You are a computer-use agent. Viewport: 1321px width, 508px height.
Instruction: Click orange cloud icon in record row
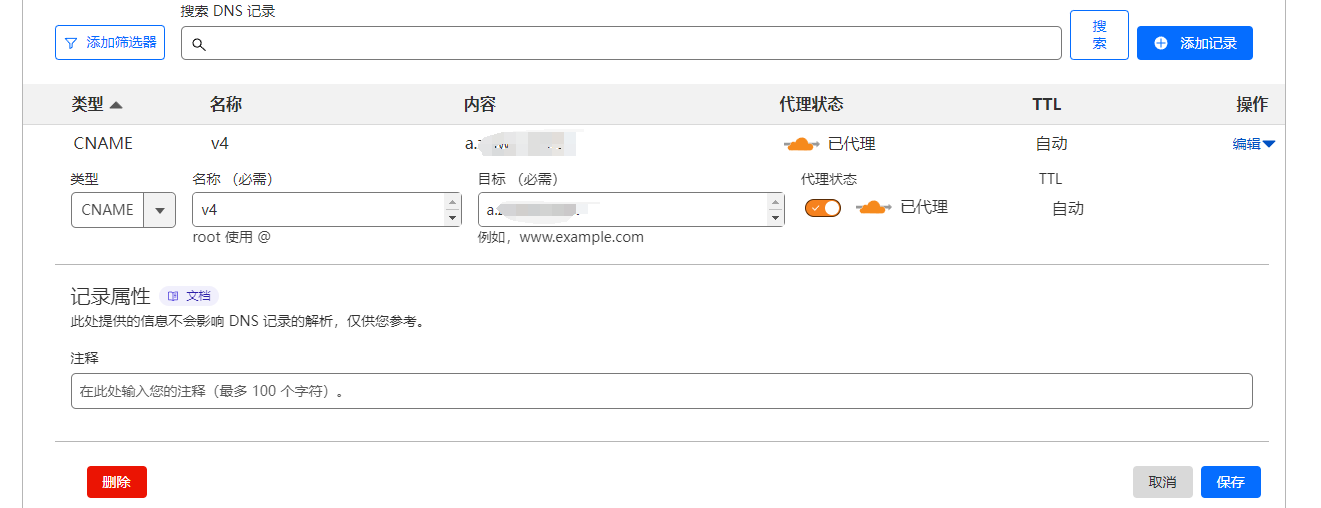click(x=801, y=144)
